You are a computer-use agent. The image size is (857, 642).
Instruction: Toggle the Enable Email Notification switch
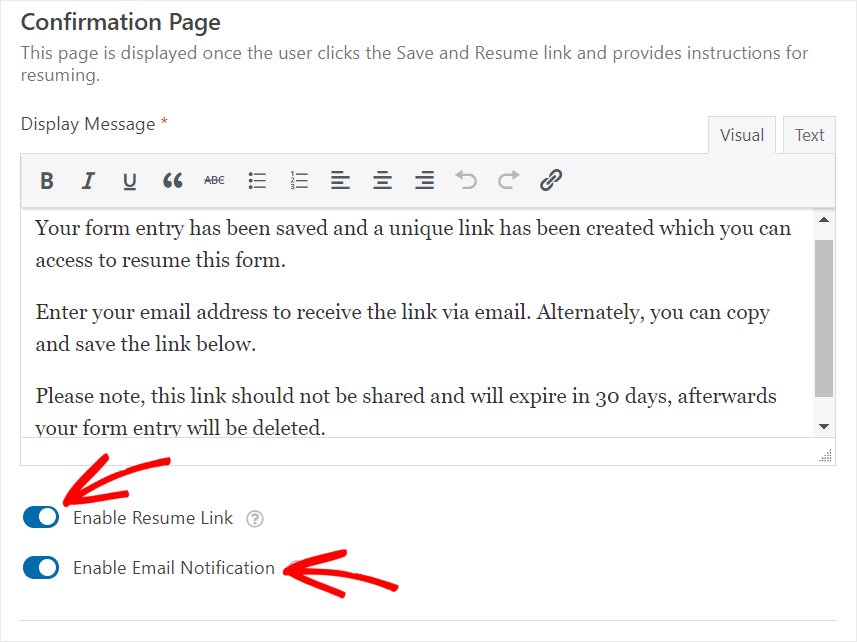[41, 568]
